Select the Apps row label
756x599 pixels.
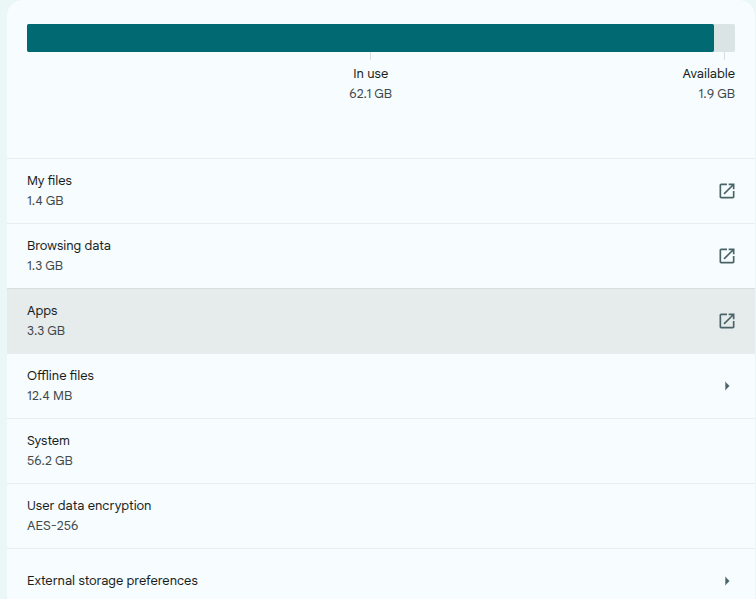pyautogui.click(x=42, y=311)
